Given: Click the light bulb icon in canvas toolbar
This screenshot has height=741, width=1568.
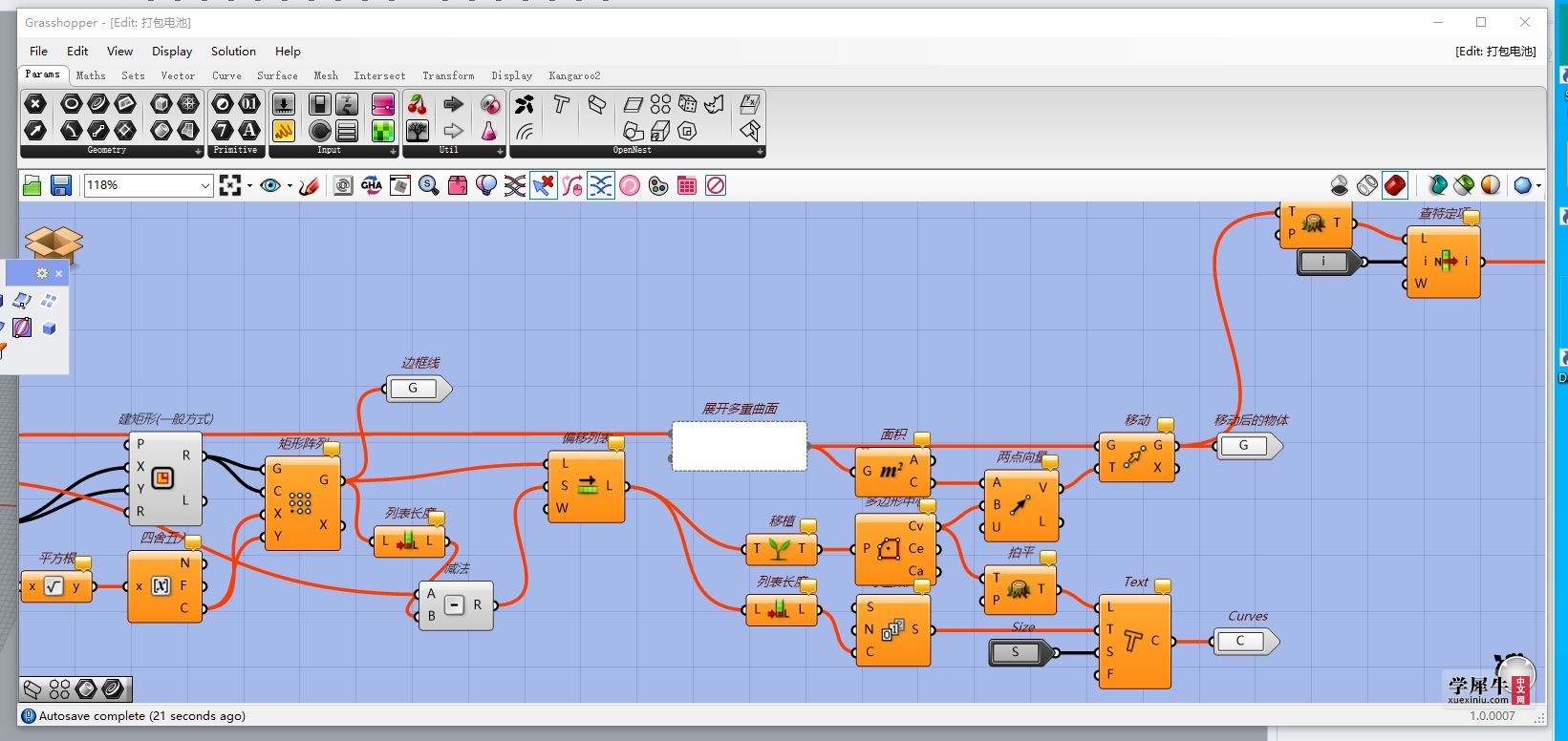Looking at the screenshot, I should click(486, 185).
